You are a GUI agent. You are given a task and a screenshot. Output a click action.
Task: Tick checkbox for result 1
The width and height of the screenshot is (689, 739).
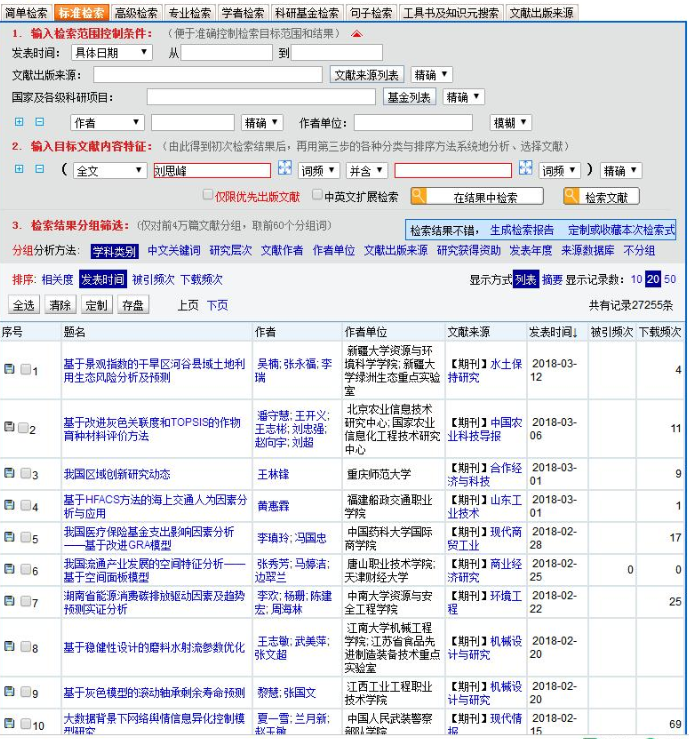(26, 370)
